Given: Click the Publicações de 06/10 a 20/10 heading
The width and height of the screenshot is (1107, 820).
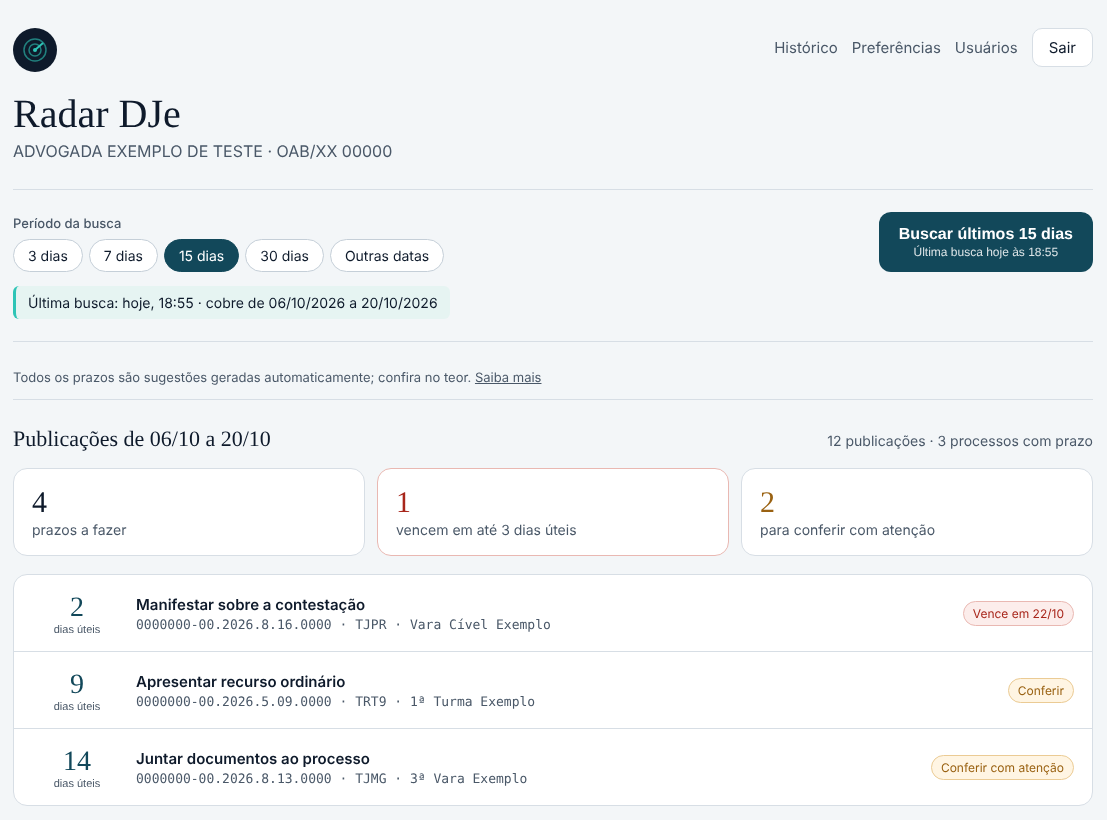Looking at the screenshot, I should click(142, 439).
